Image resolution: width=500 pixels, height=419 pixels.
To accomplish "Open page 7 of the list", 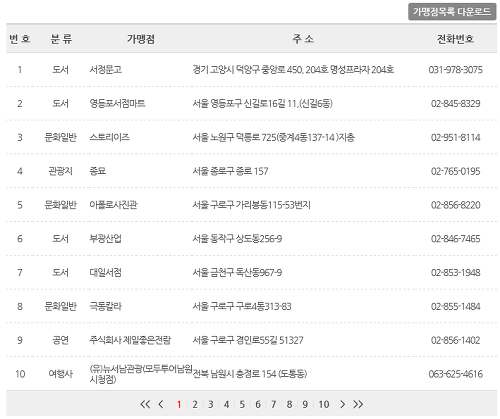I will pyautogui.click(x=273, y=404).
